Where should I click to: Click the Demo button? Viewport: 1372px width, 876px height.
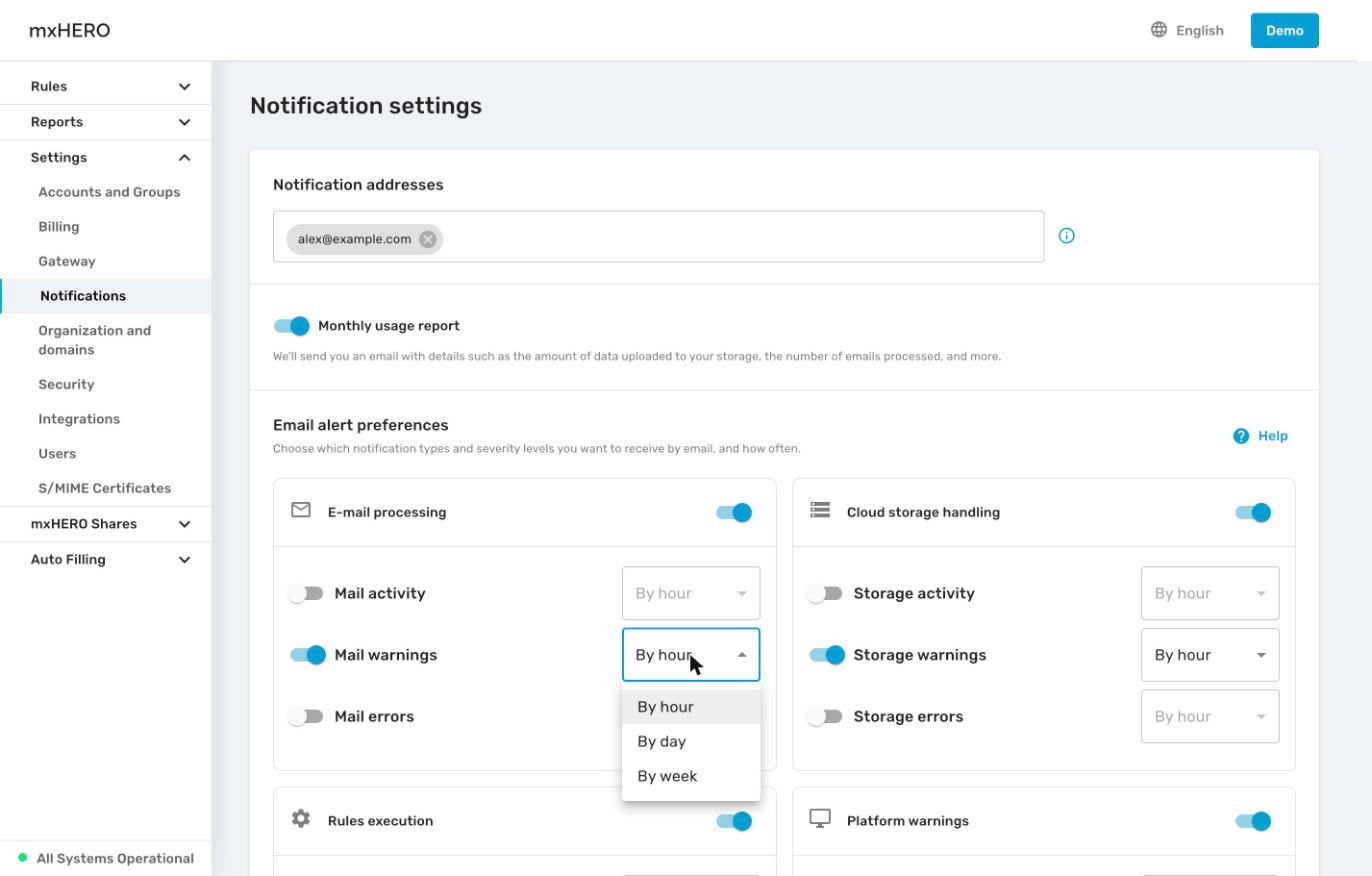1284,30
